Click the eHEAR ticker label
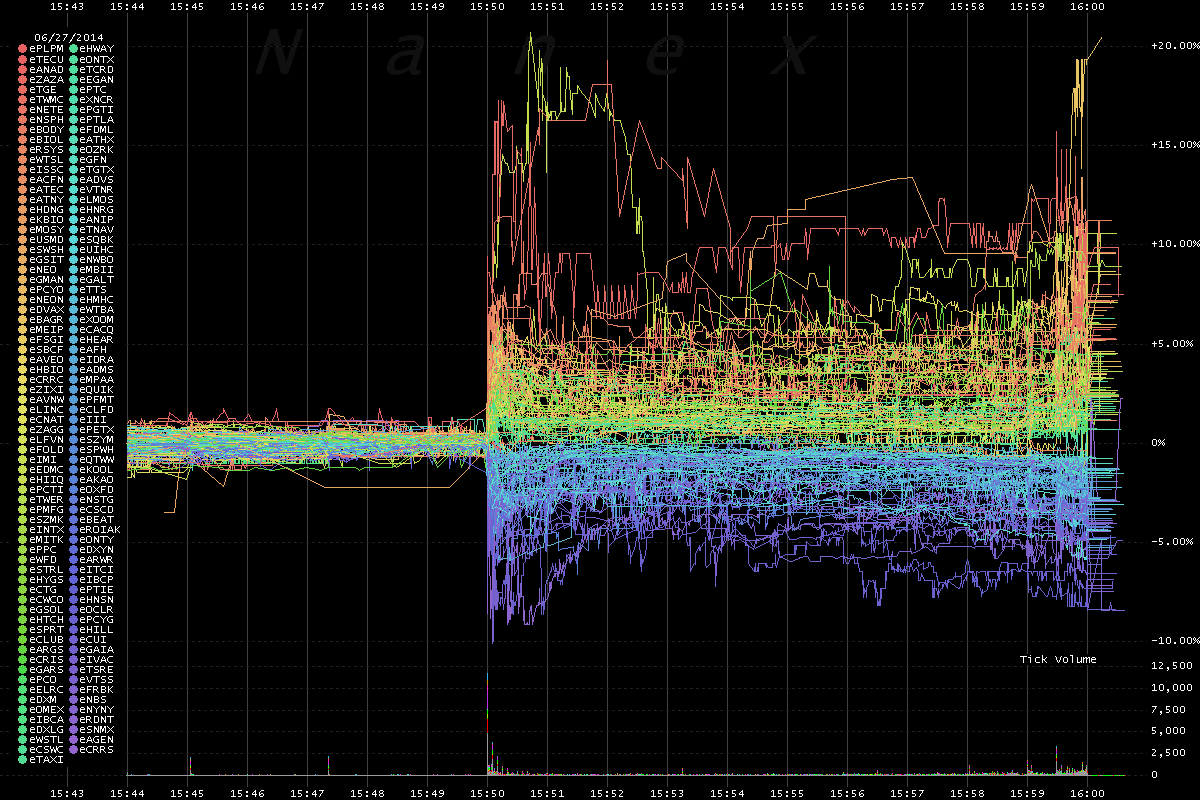 coord(96,339)
